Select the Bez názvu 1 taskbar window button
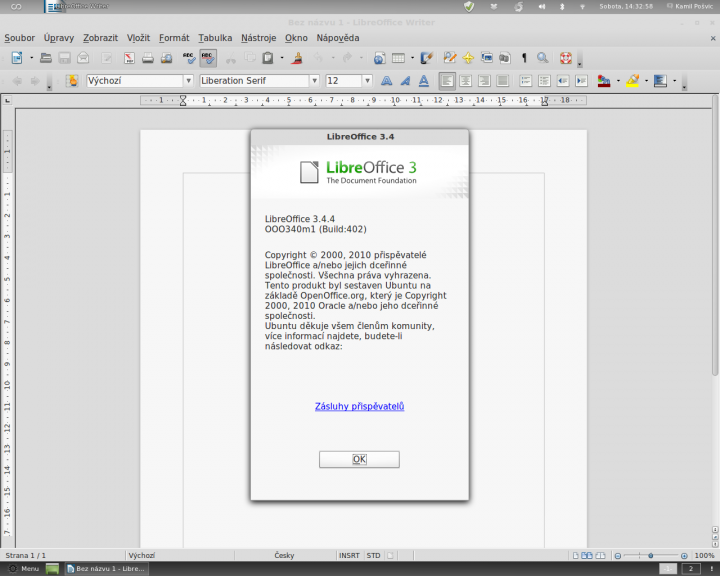This screenshot has width=720, height=576. tap(107, 569)
